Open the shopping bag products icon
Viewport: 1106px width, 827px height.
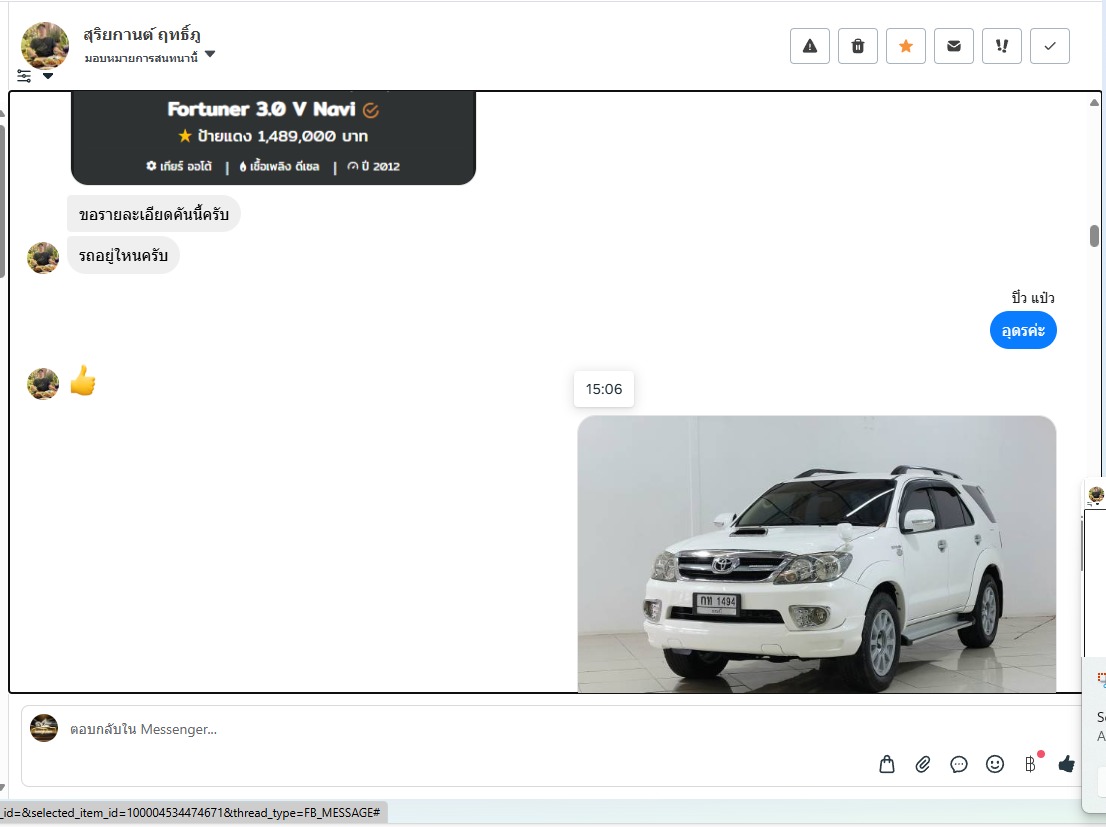(x=887, y=764)
